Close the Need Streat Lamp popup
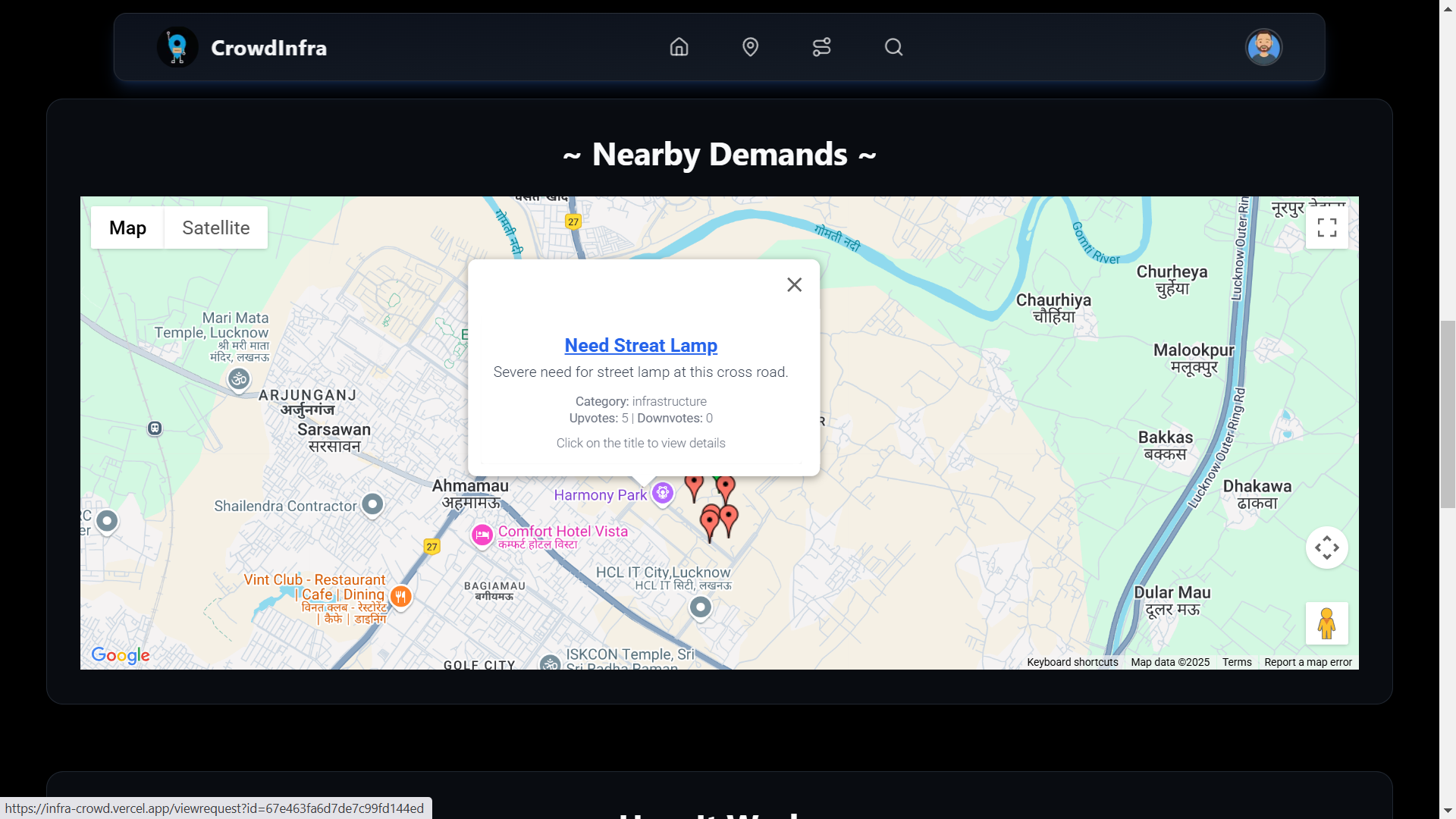 pos(794,284)
